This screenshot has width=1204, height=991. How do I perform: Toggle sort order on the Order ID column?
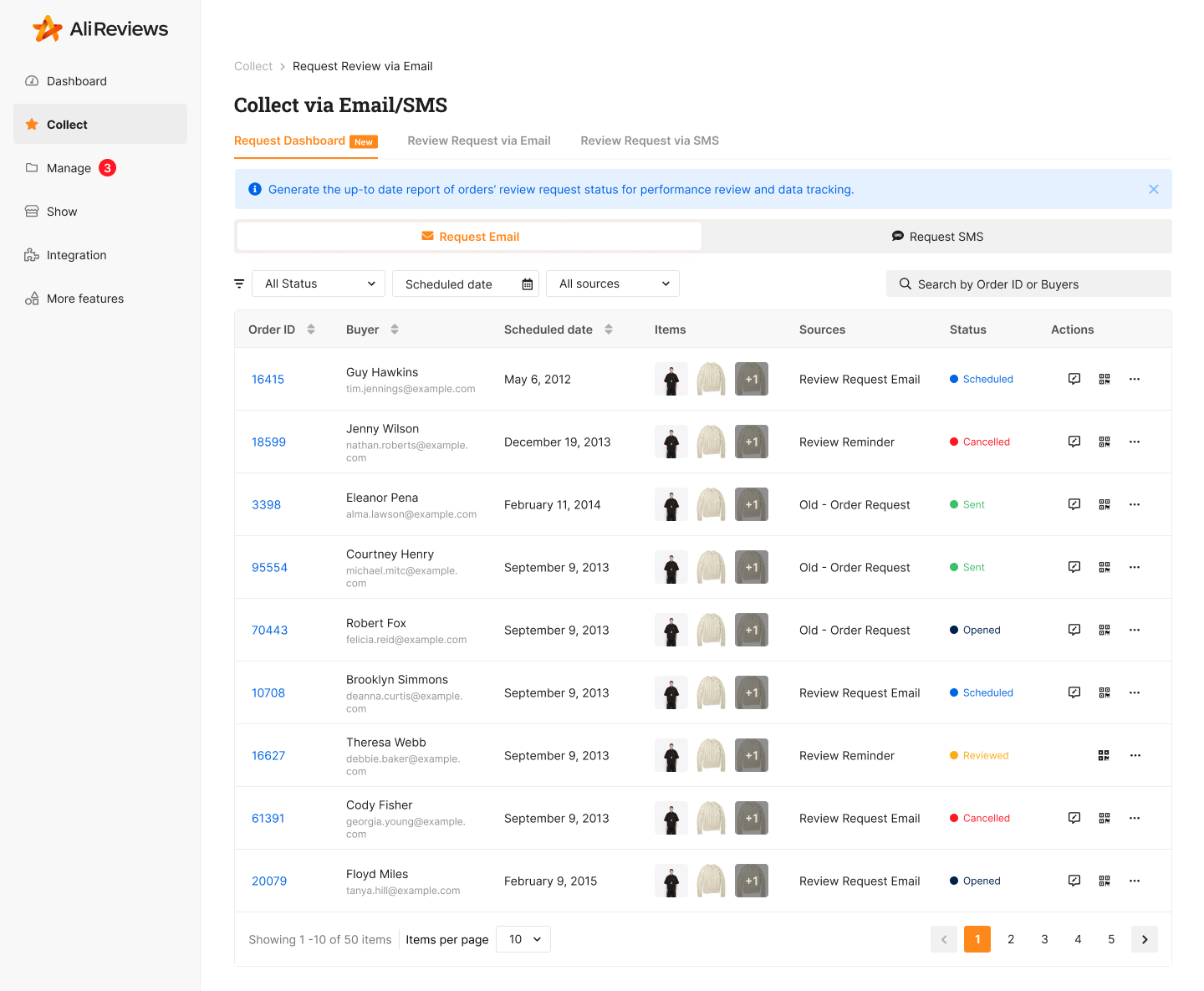310,329
